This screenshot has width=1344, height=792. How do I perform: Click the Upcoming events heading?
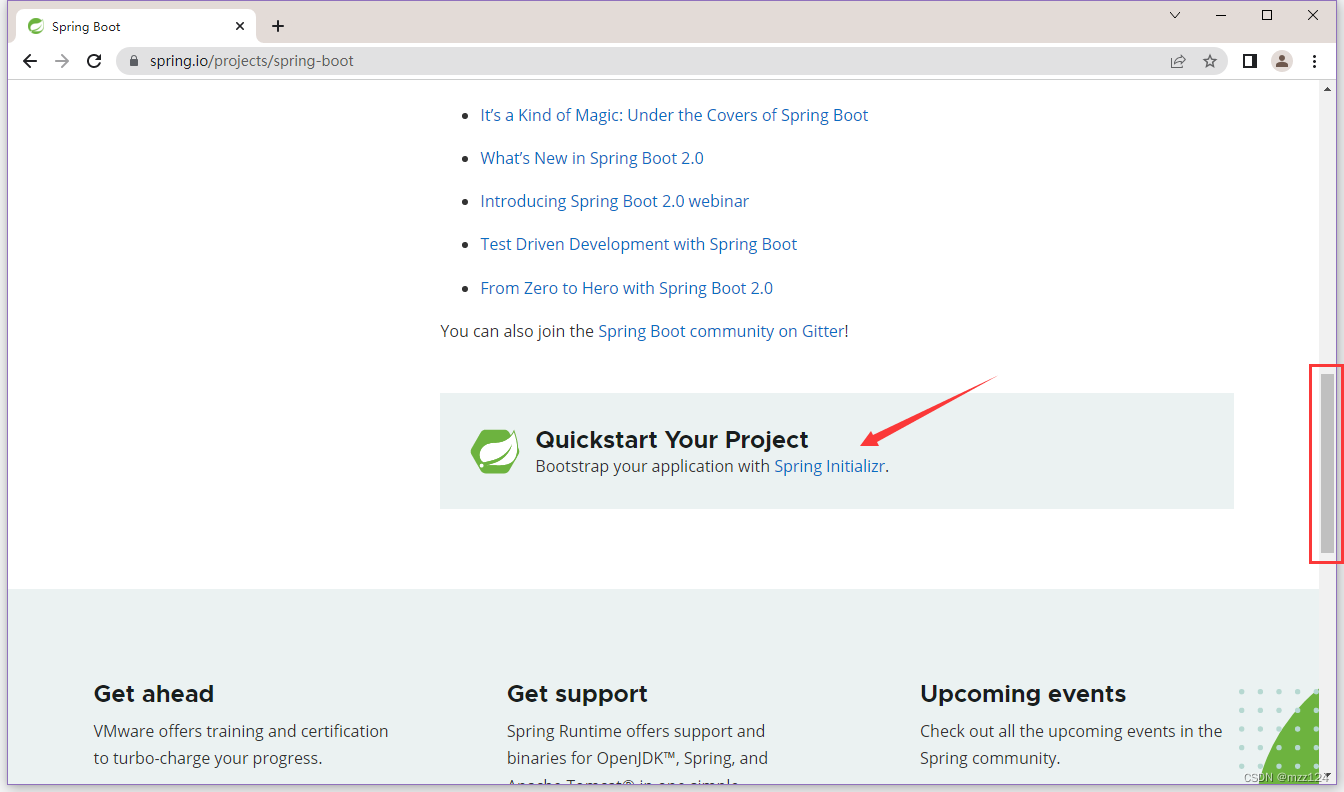1023,694
